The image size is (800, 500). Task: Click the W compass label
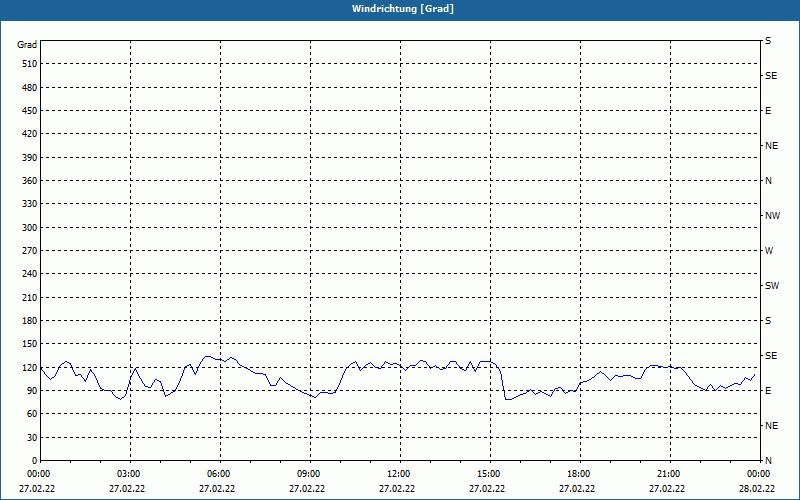769,251
